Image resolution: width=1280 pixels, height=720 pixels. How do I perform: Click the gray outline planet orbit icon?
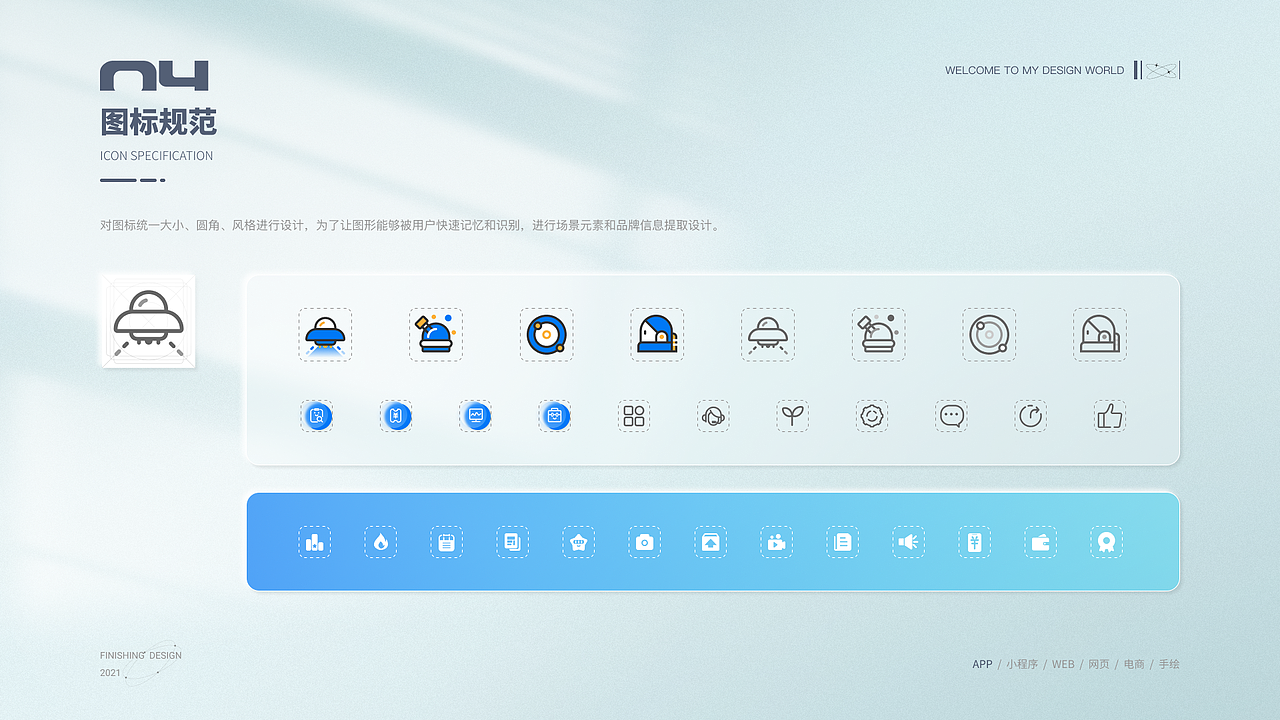click(x=989, y=334)
